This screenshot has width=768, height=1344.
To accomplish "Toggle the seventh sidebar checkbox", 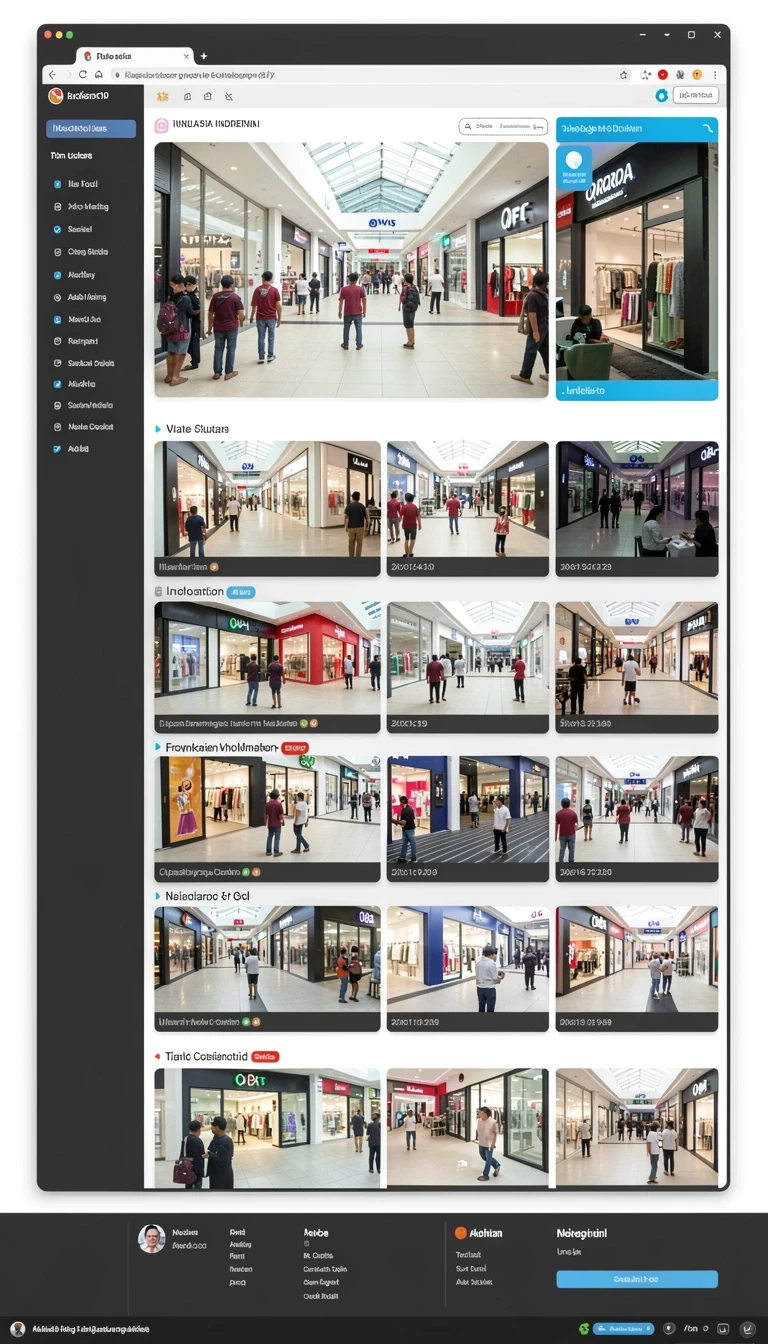I will (57, 320).
